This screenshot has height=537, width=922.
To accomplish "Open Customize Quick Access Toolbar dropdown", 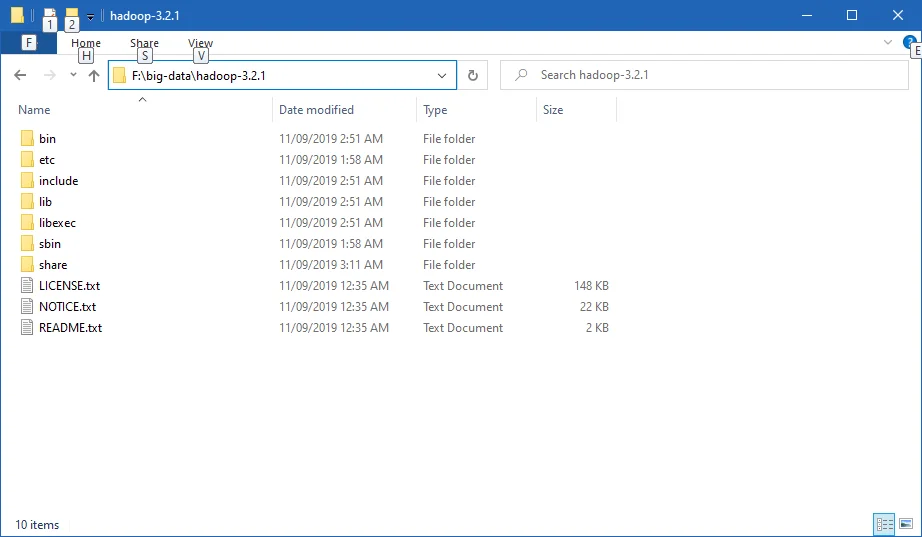I will coord(90,16).
